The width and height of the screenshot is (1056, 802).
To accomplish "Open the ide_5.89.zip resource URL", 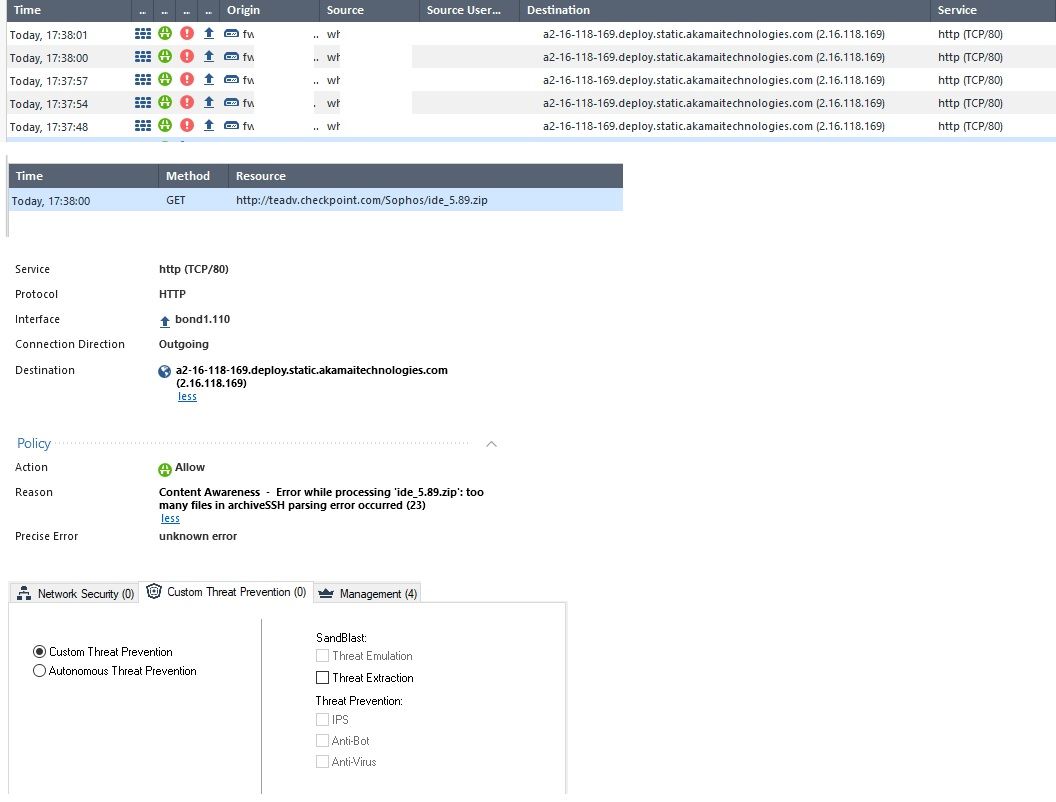I will [361, 200].
